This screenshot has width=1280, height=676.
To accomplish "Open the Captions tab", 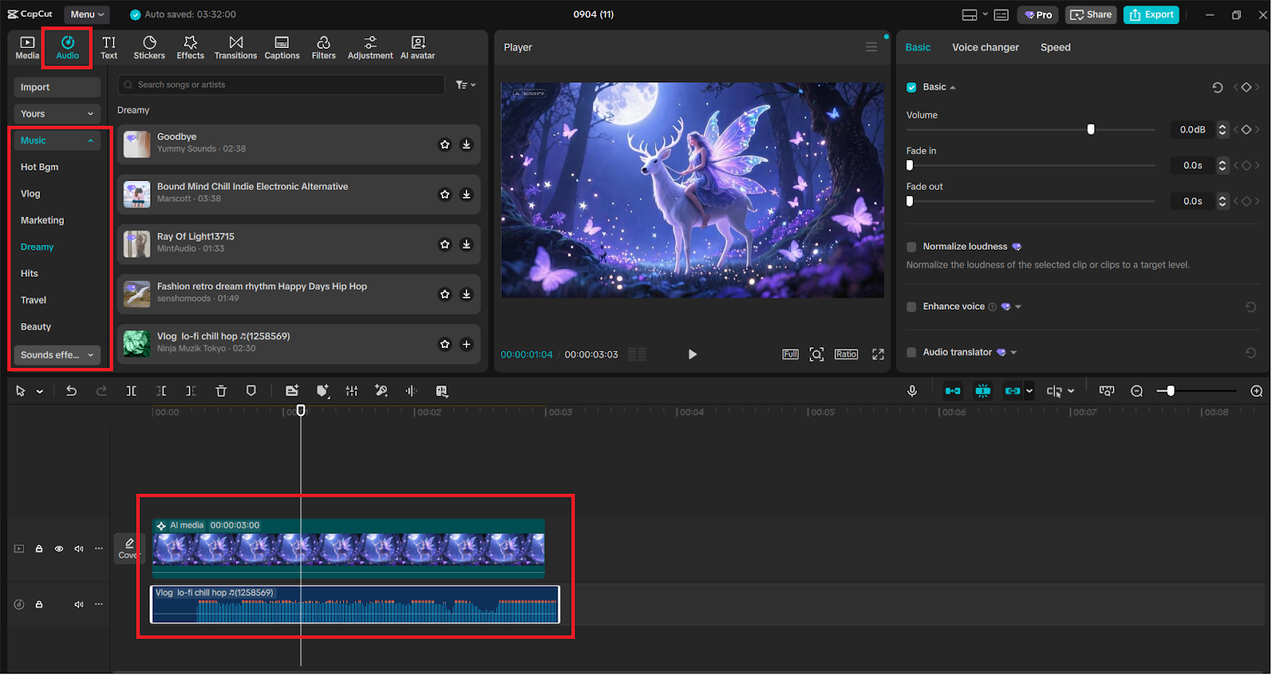I will click(x=282, y=47).
